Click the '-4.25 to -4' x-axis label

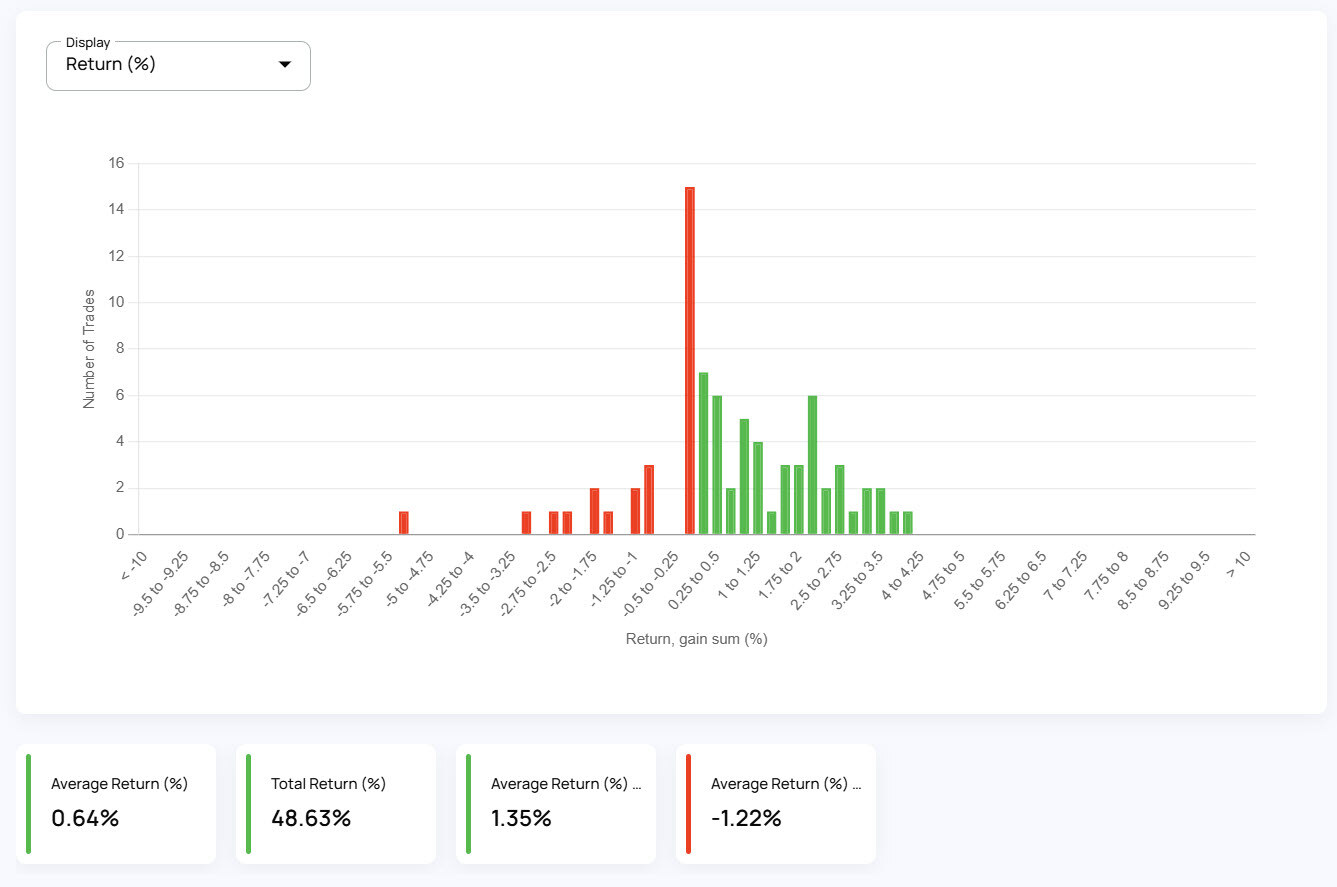tap(450, 581)
